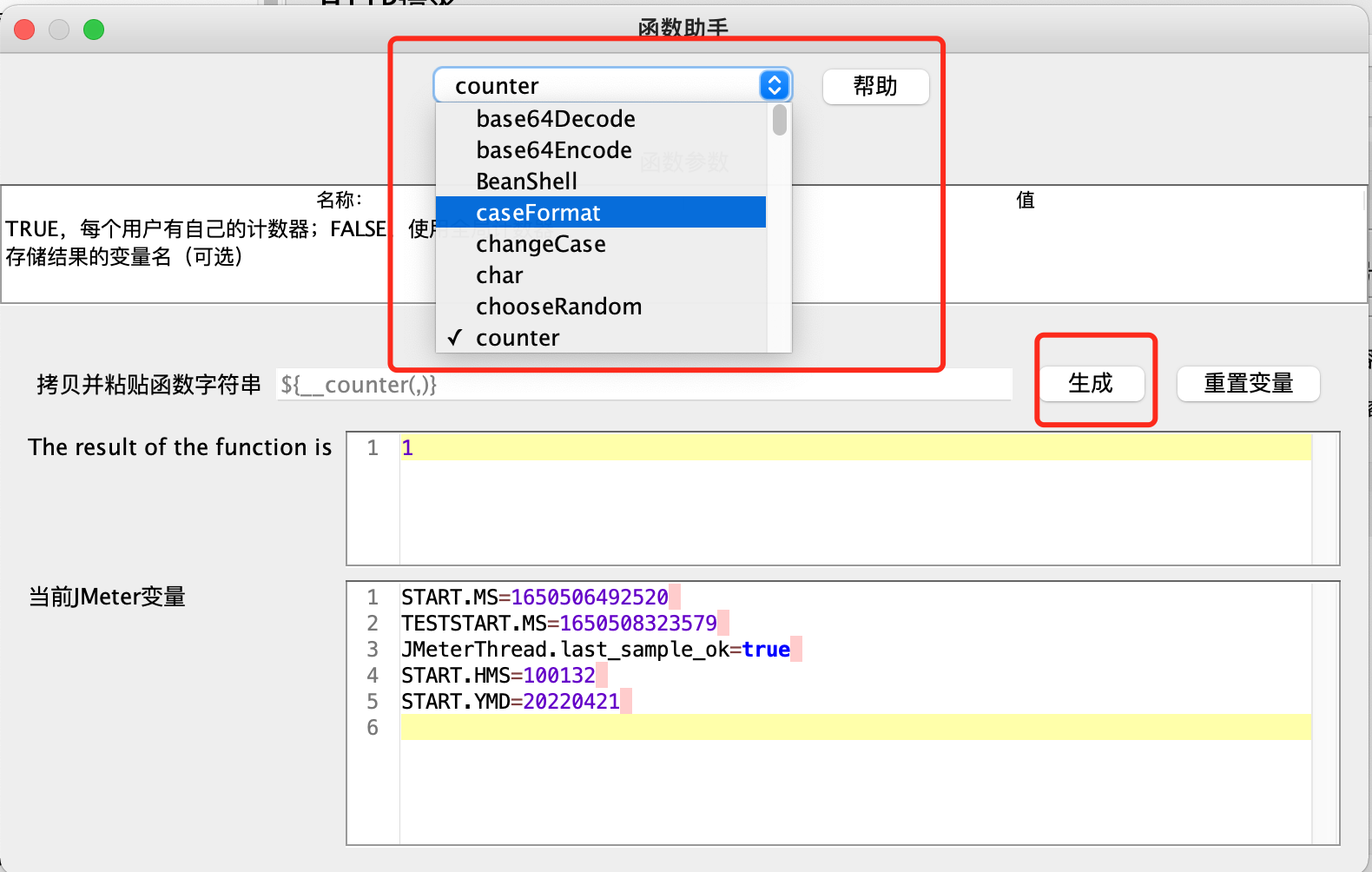Click the empty line 6 in the variables area

(855, 727)
